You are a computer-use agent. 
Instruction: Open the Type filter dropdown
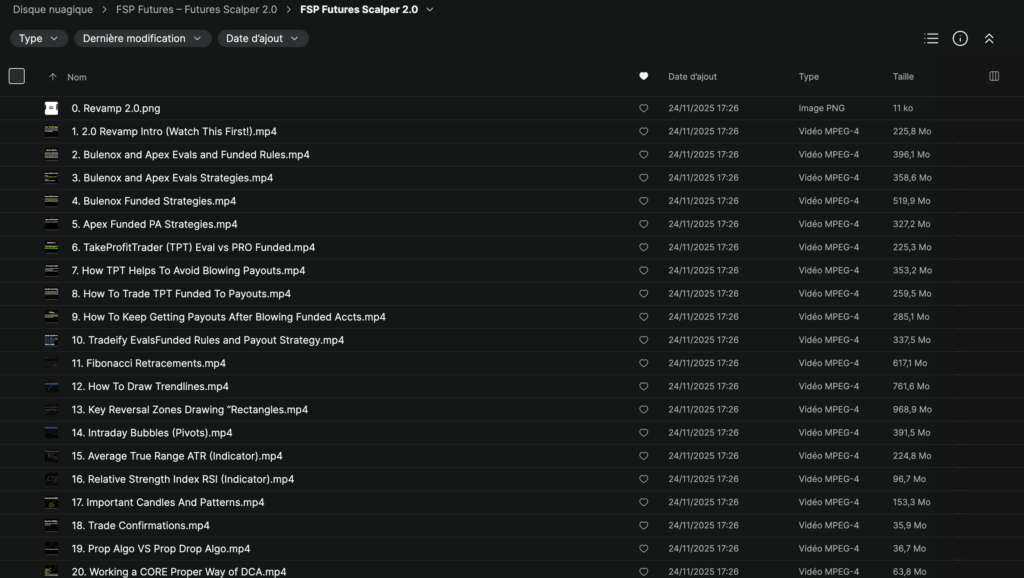39,38
